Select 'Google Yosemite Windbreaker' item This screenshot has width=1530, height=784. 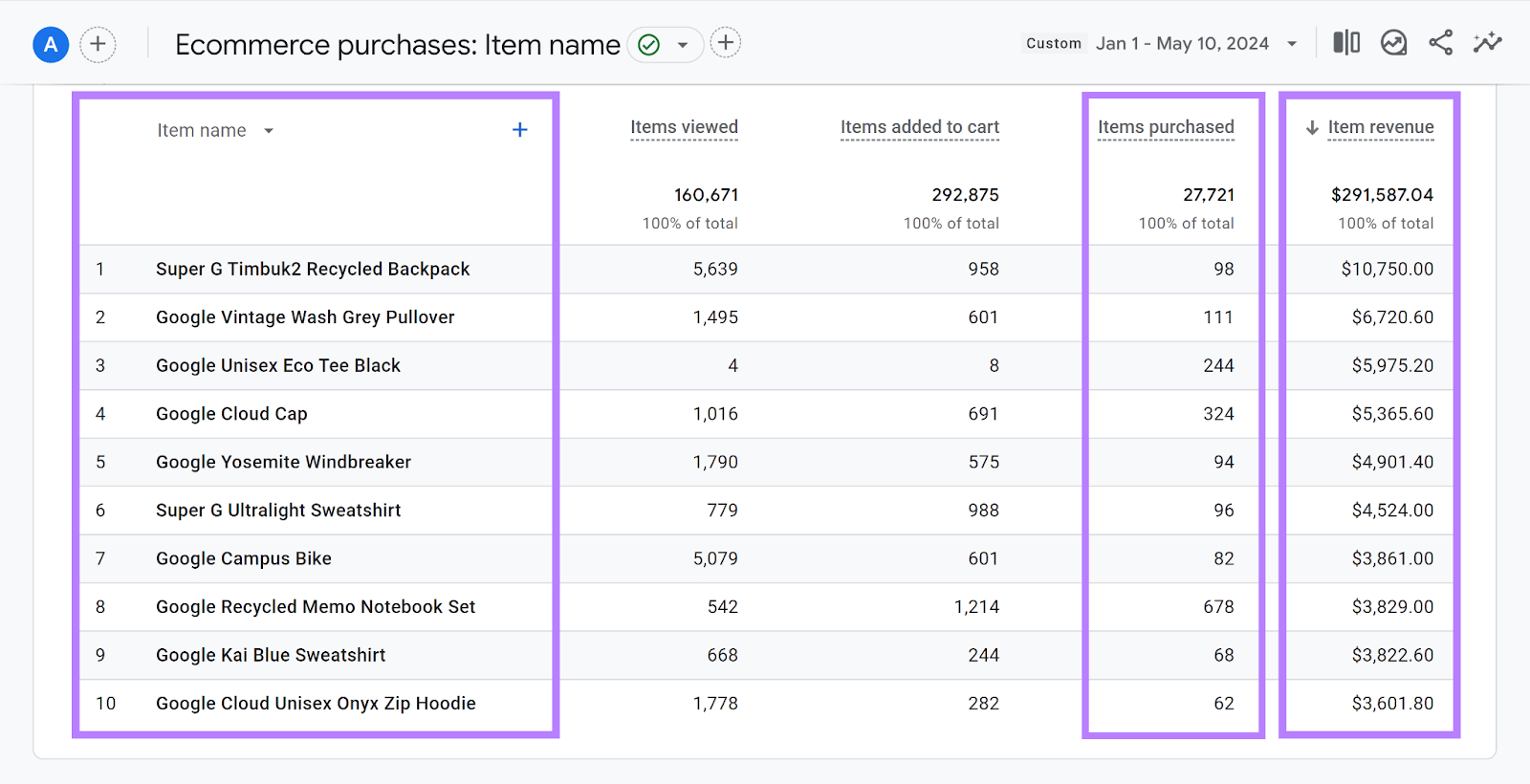click(283, 463)
